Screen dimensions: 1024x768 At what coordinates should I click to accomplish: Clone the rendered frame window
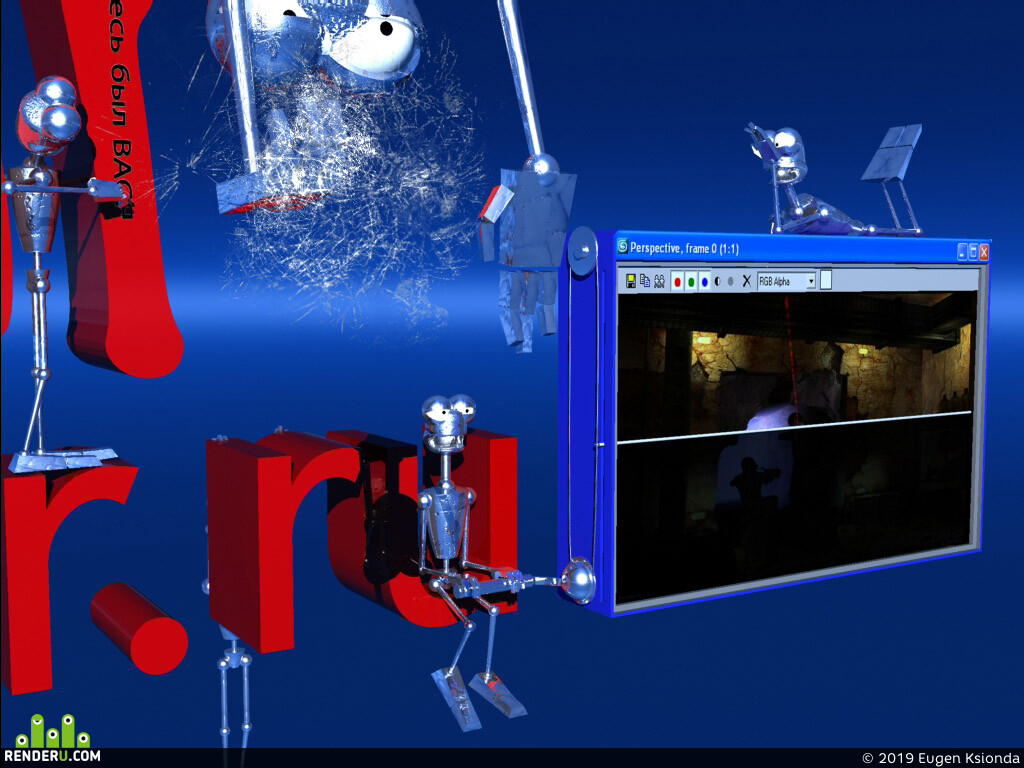(x=659, y=281)
